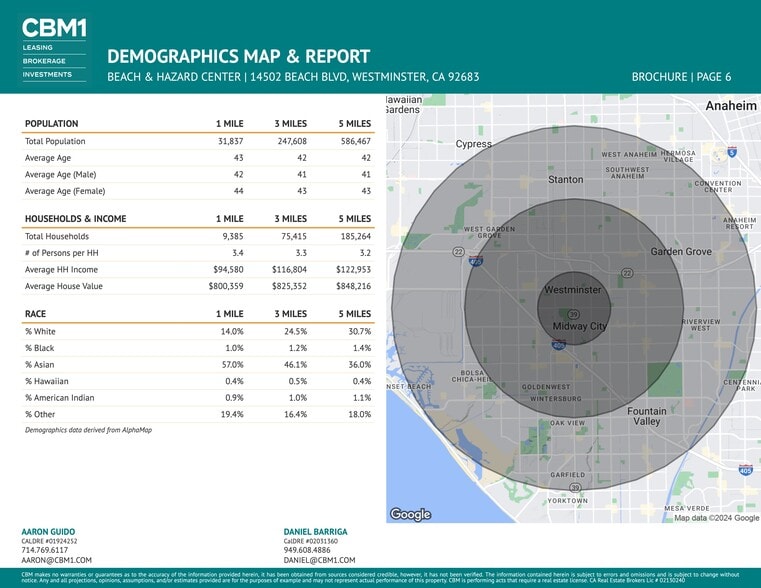
Task: Click the I-405 shield below Midway City
Action: point(559,345)
